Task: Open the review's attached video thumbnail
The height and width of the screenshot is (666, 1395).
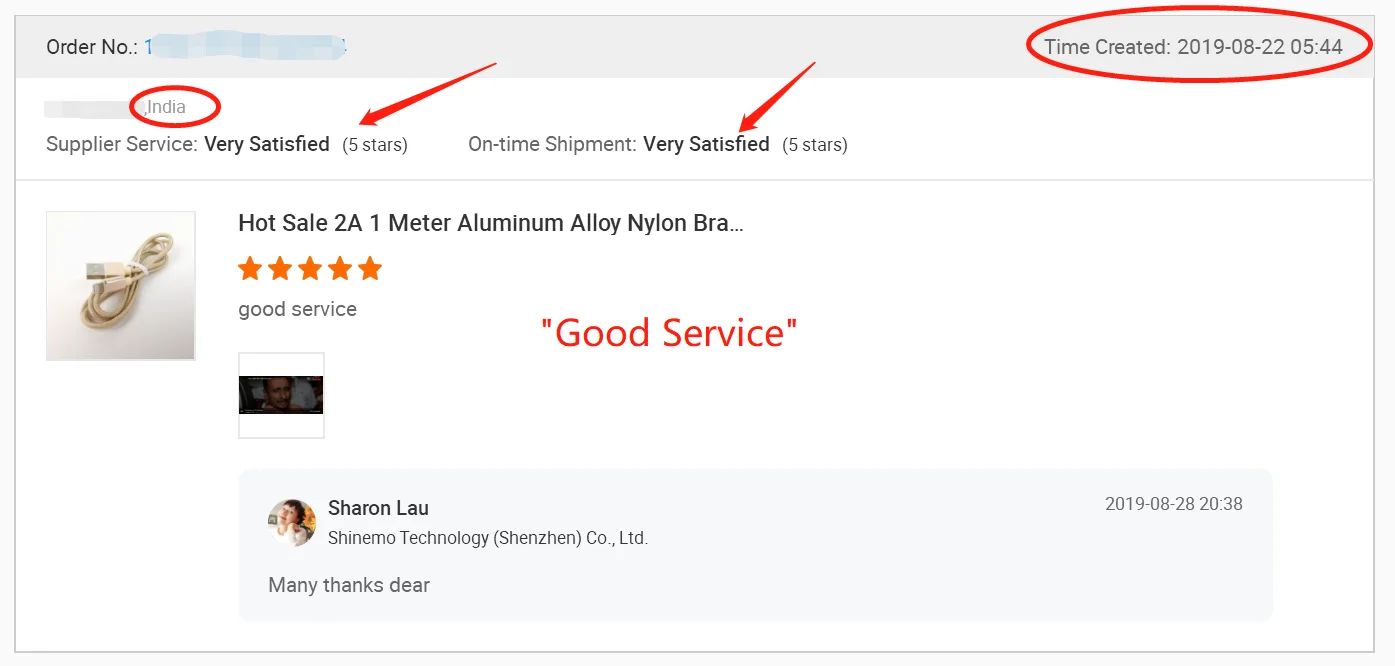Action: click(281, 395)
